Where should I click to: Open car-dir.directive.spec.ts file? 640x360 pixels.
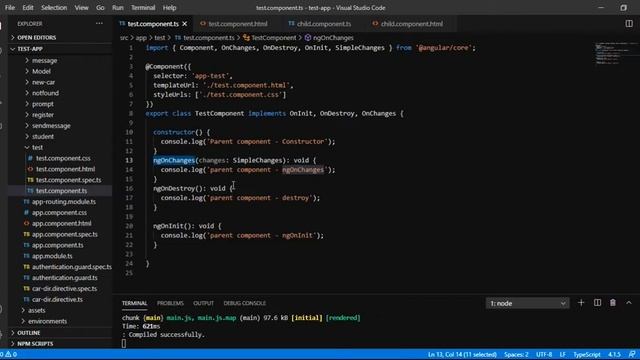tap(64, 289)
